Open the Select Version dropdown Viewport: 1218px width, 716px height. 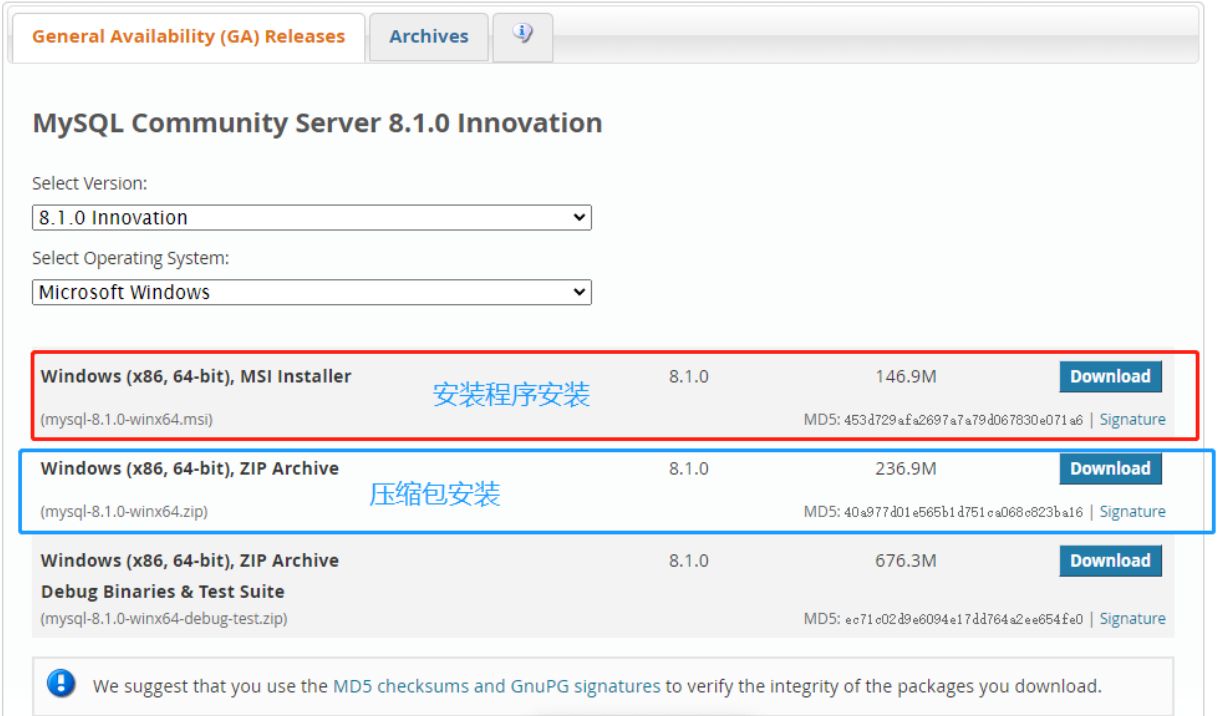point(312,217)
